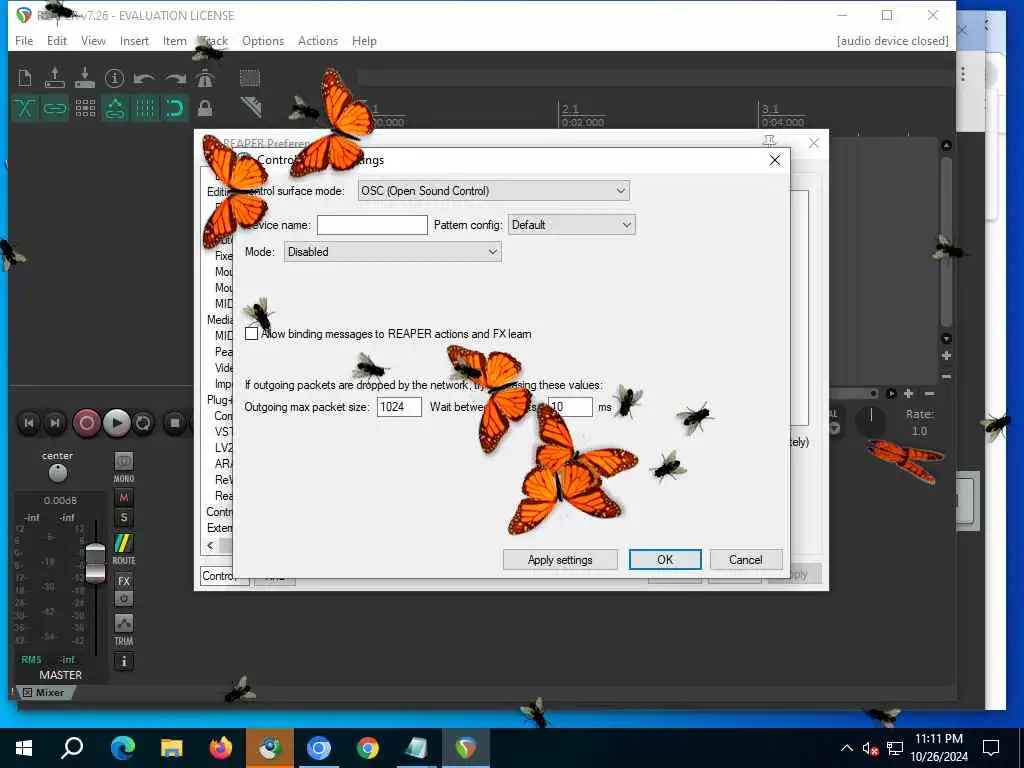Click OK in Control Surface Settings
The height and width of the screenshot is (768, 1024).
(x=665, y=560)
